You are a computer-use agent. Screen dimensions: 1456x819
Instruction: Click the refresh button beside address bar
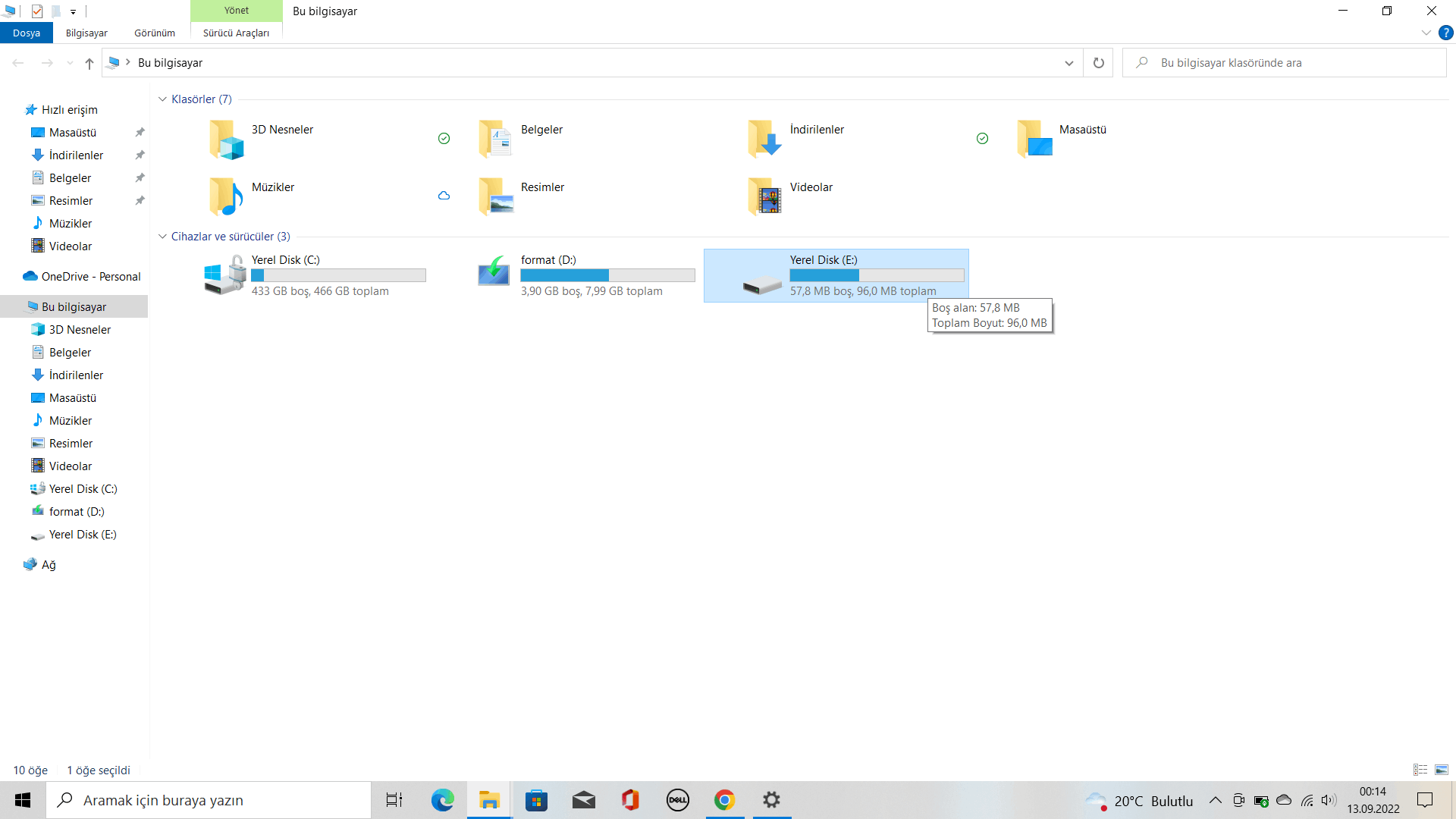pos(1098,63)
